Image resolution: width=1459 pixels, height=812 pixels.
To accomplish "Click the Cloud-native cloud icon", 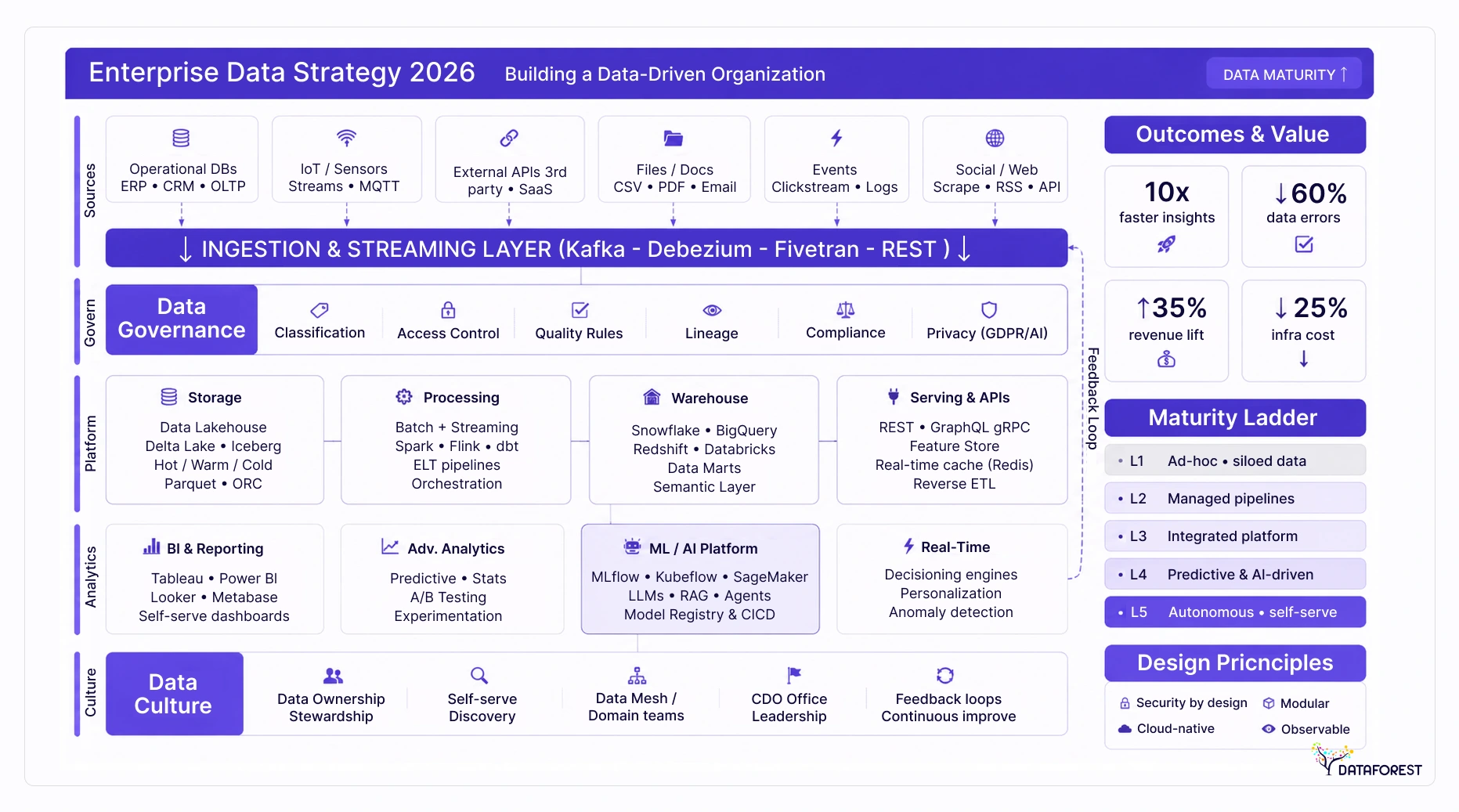I will (1125, 728).
